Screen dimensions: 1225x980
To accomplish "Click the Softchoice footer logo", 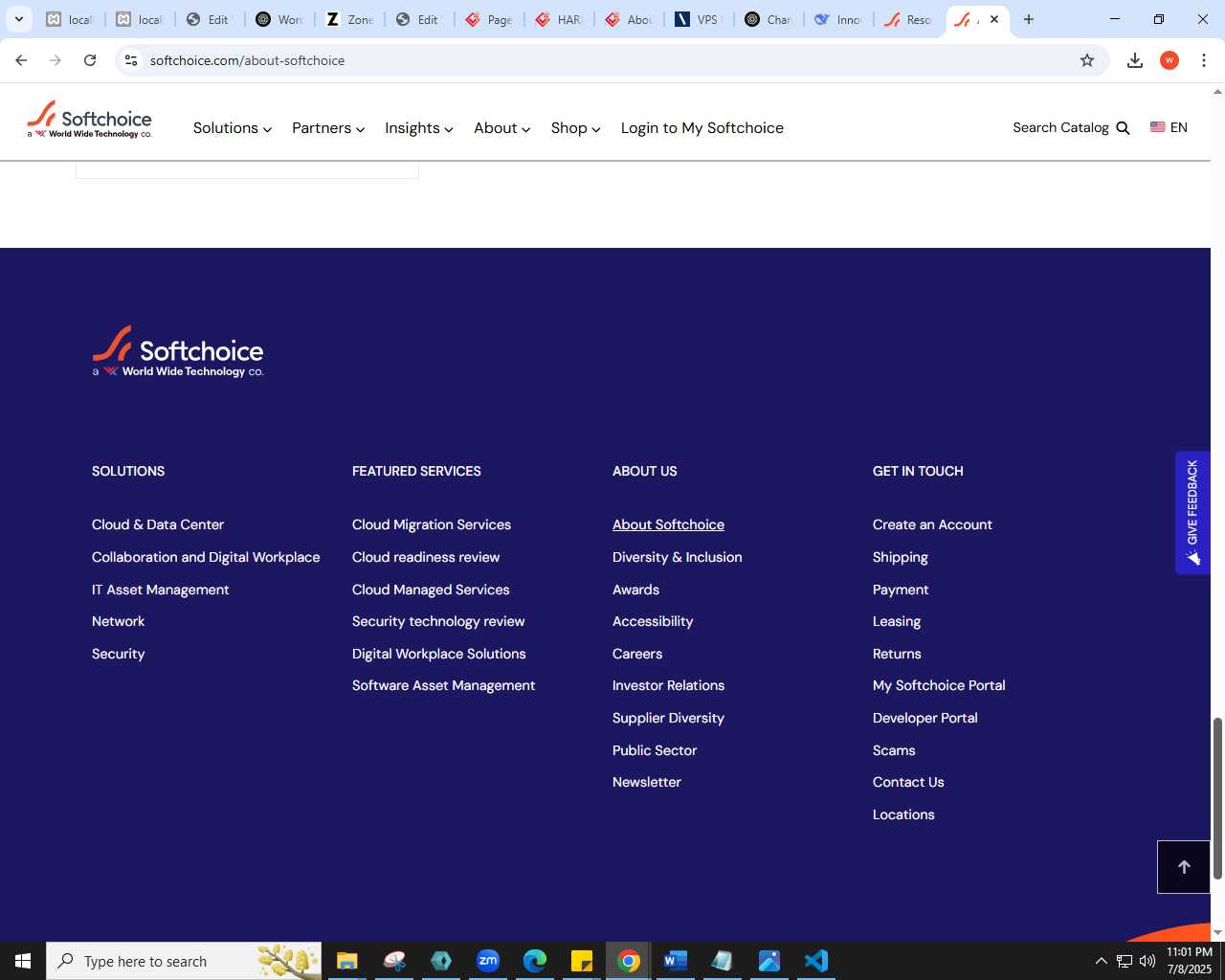I will pos(178,351).
